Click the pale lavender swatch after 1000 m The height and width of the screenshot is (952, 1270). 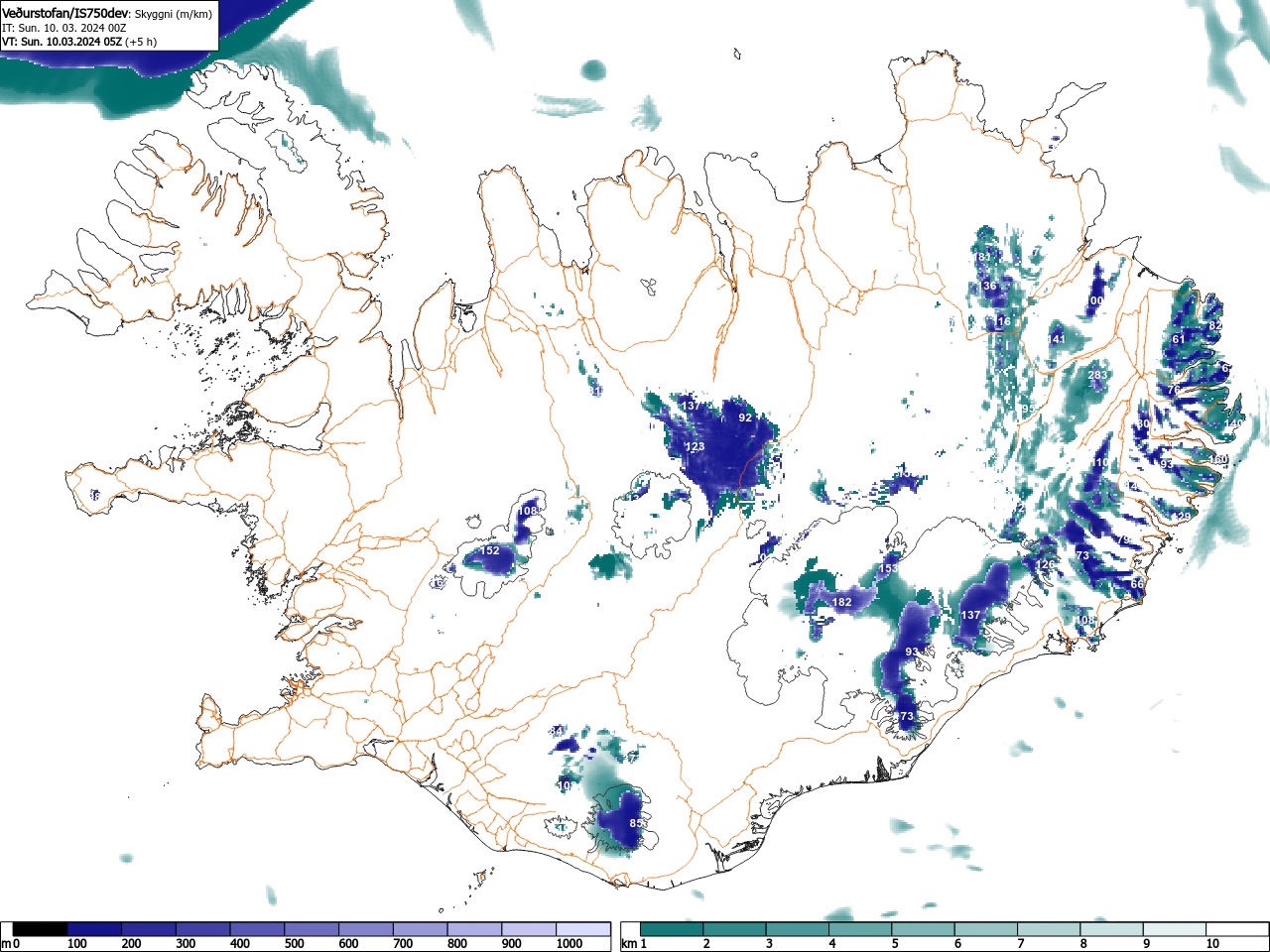tap(583, 929)
